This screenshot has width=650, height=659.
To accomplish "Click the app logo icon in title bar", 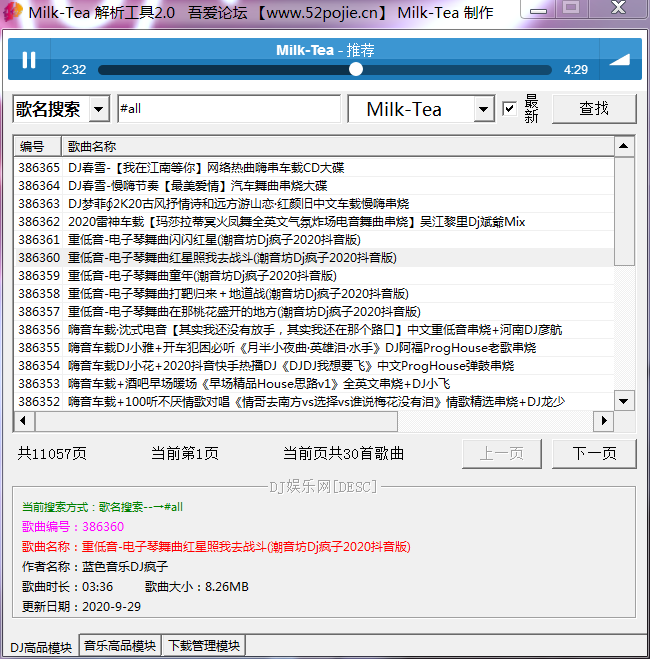I will (x=12, y=12).
